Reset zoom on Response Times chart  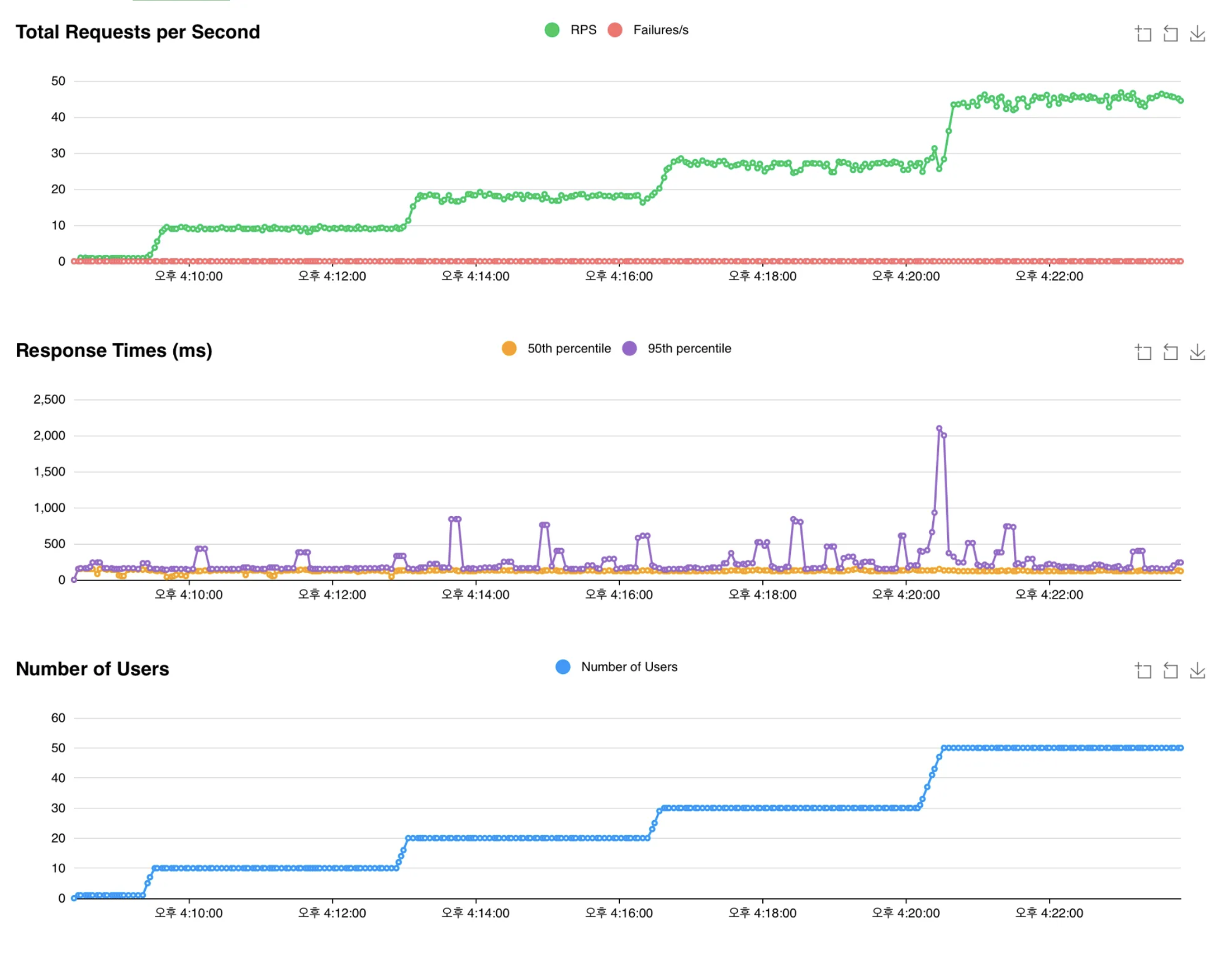click(1171, 353)
